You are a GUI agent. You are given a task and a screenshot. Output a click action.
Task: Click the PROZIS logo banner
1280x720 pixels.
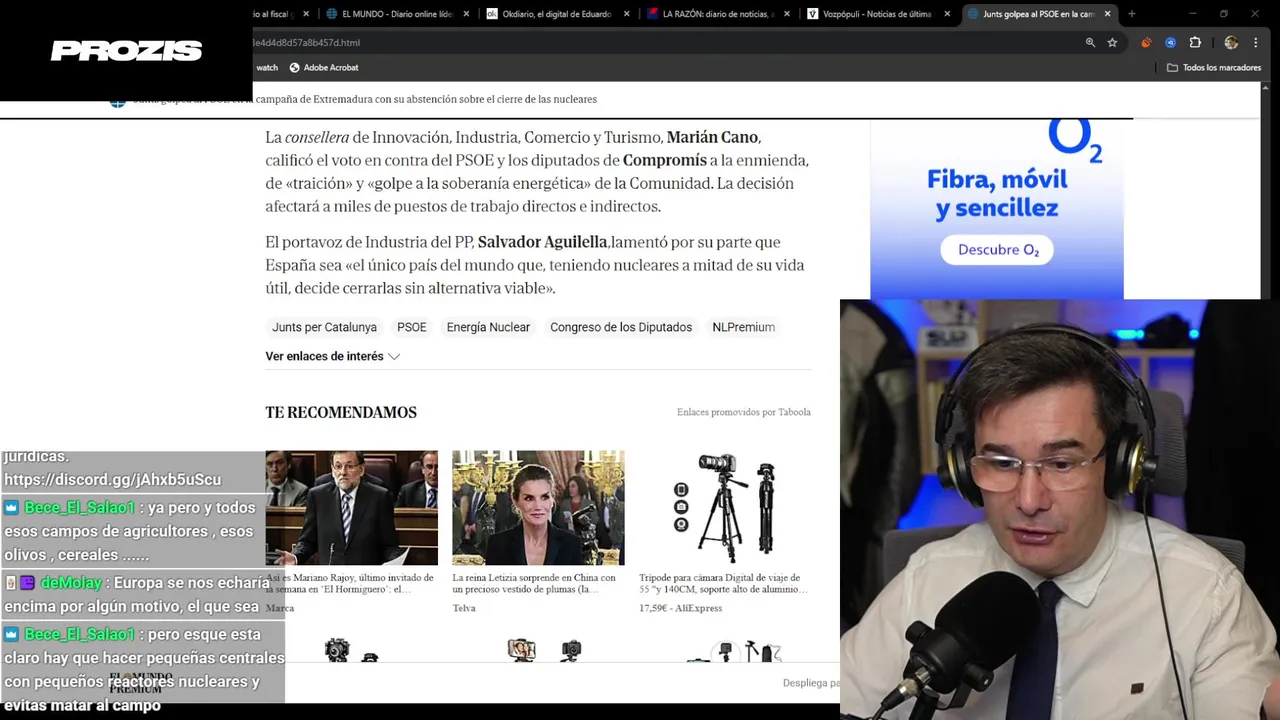click(126, 50)
